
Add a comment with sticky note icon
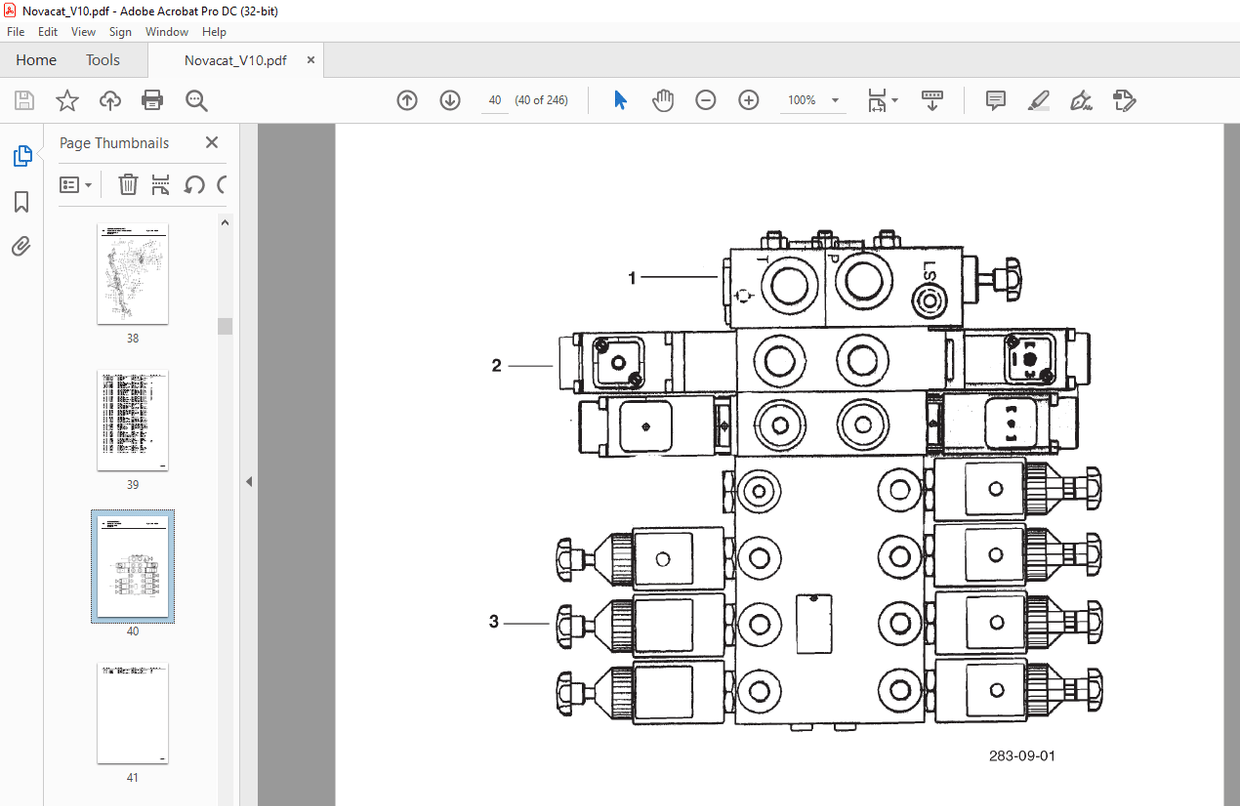(x=995, y=100)
